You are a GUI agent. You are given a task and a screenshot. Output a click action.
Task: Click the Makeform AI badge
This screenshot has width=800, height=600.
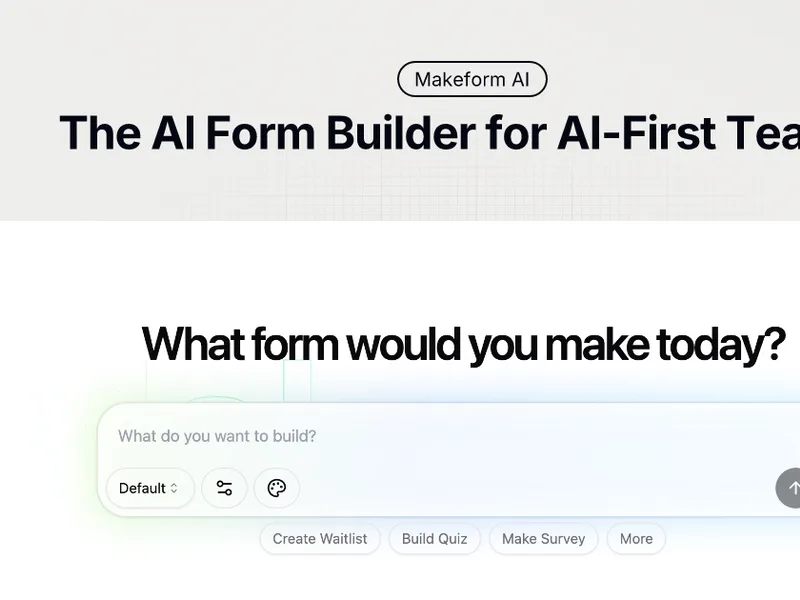pos(472,79)
